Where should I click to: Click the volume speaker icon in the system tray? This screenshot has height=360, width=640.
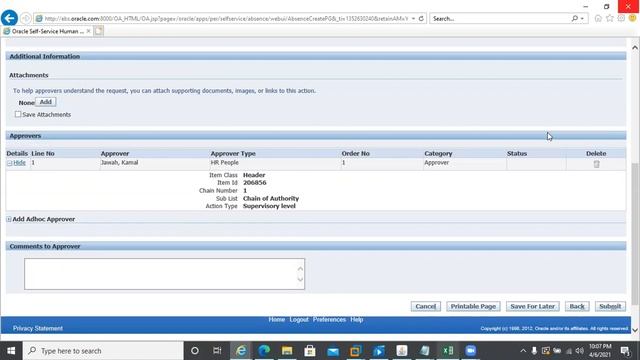(x=580, y=351)
